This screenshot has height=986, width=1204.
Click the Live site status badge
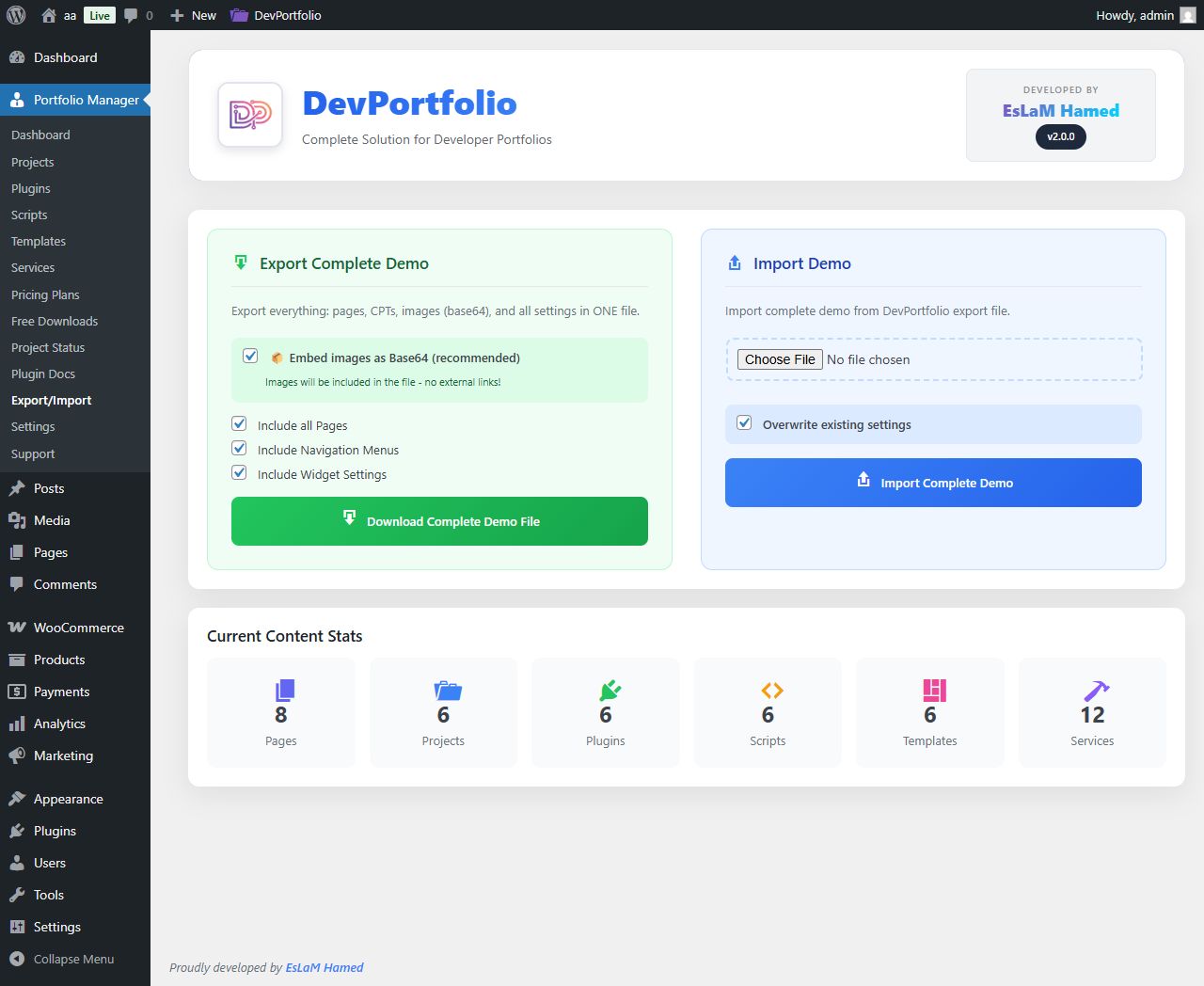100,15
